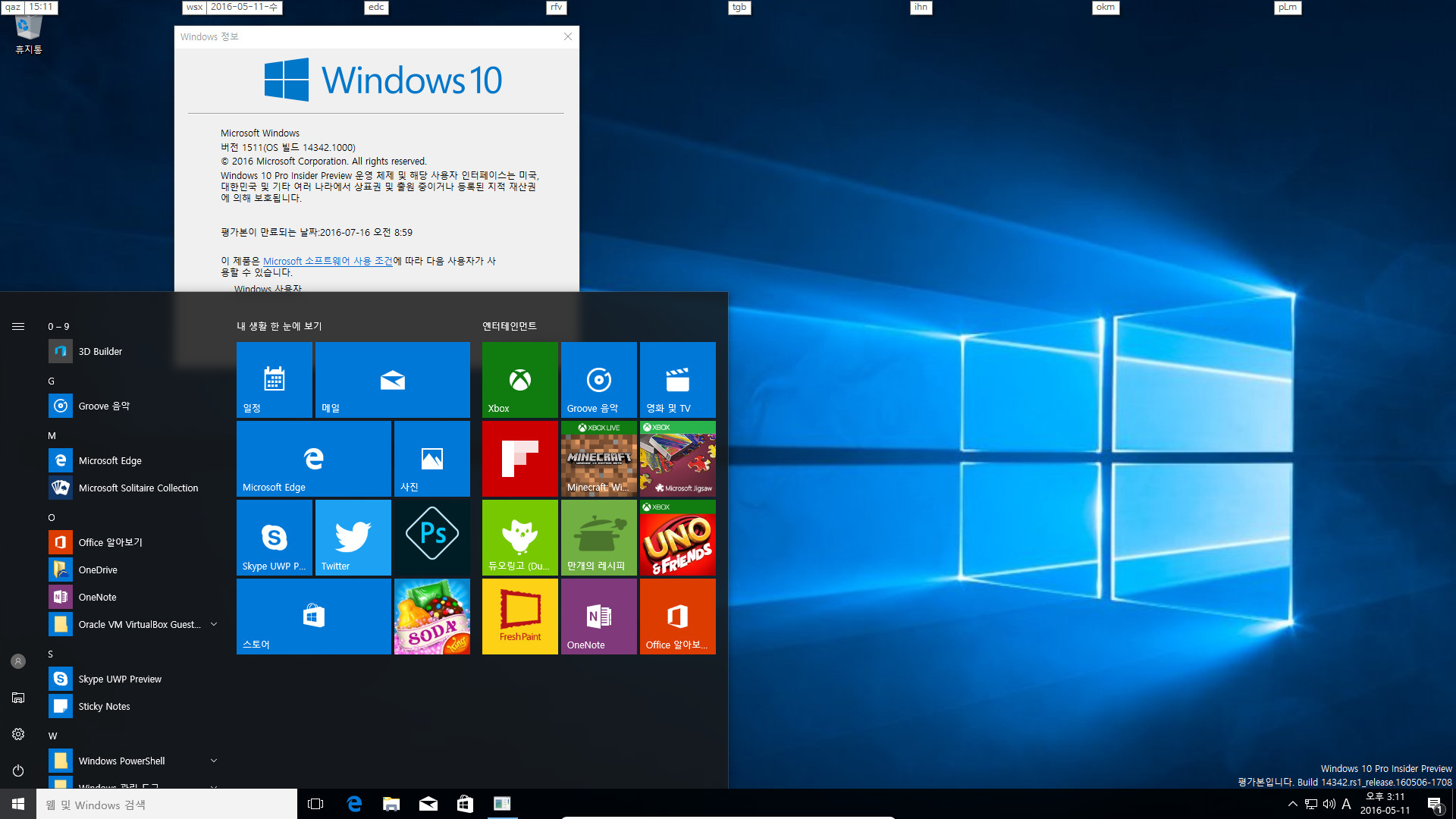Open the Microsoft Jigsaw tile
The height and width of the screenshot is (819, 1456).
[678, 459]
